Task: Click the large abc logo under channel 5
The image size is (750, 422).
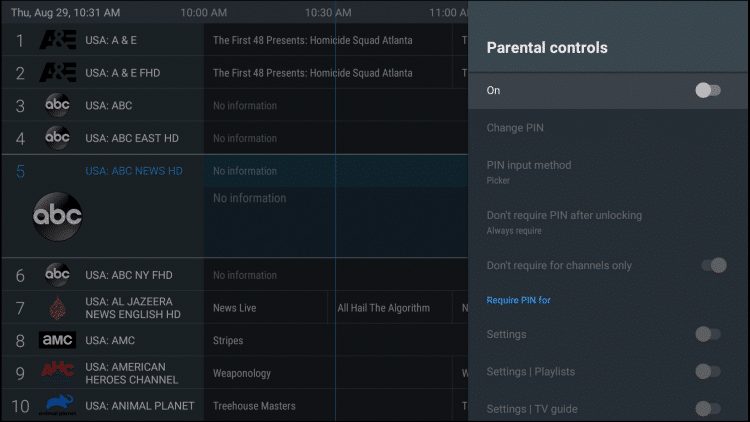Action: point(57,216)
